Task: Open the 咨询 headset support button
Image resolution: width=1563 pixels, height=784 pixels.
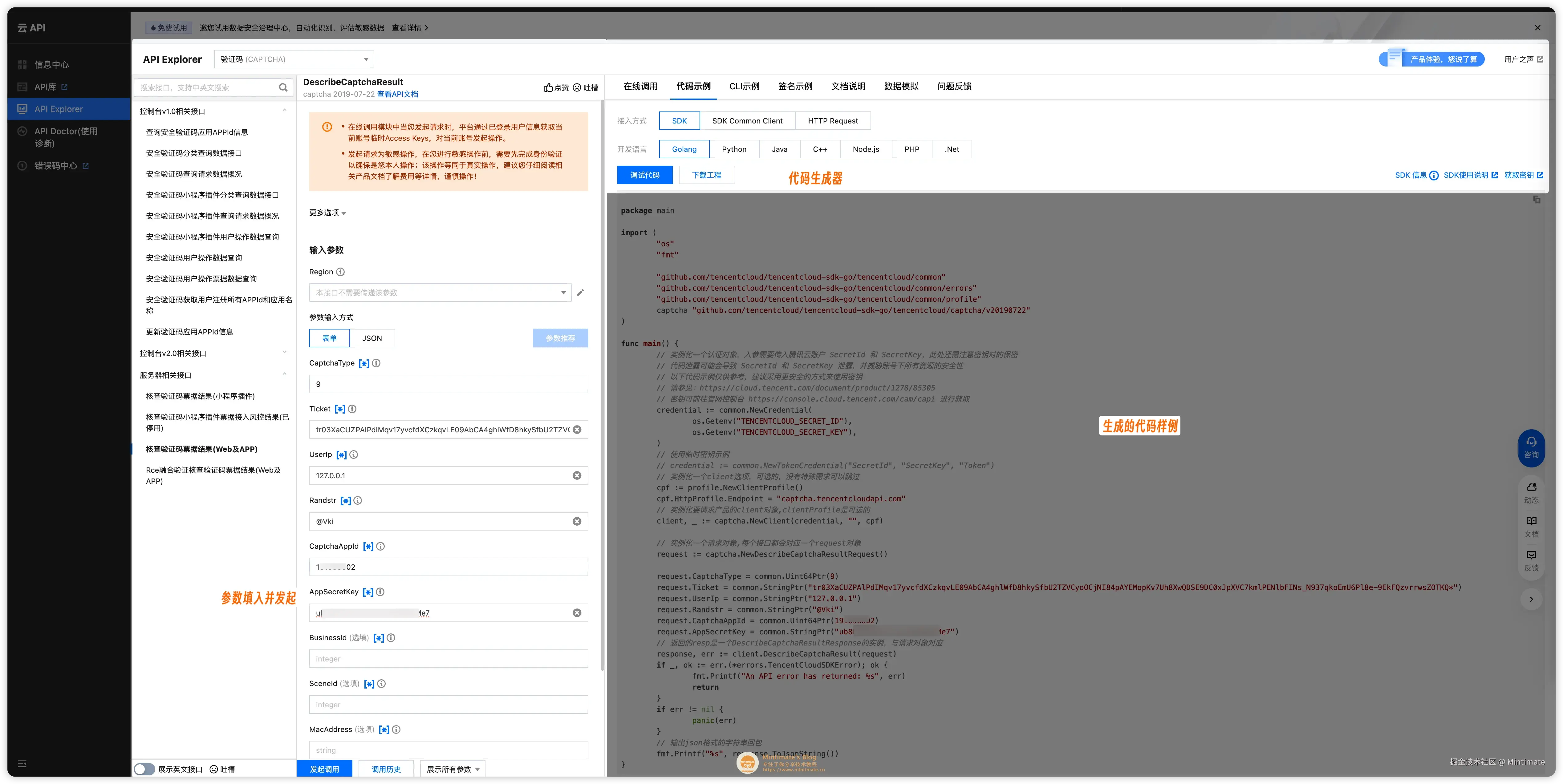Action: tap(1531, 447)
